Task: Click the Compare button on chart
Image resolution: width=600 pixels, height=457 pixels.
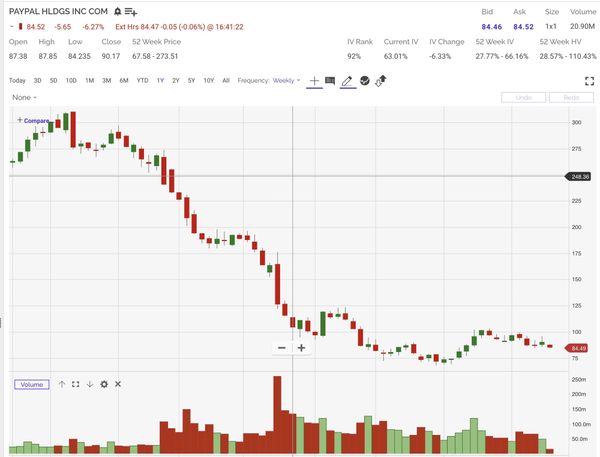Action: (33, 120)
